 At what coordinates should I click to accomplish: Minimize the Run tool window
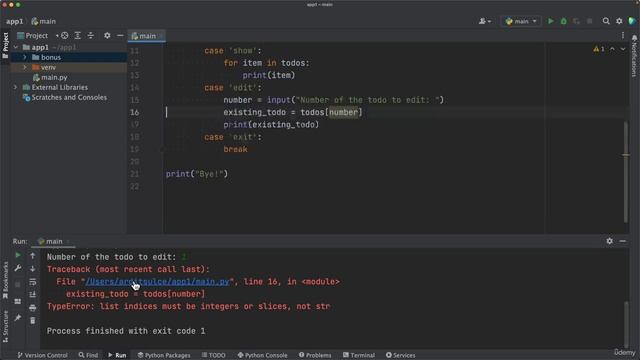(x=622, y=241)
